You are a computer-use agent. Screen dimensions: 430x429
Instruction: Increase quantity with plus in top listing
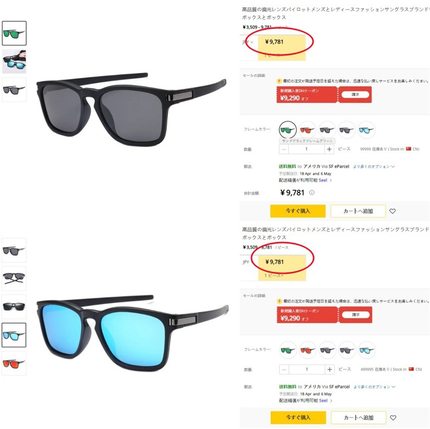point(329,149)
